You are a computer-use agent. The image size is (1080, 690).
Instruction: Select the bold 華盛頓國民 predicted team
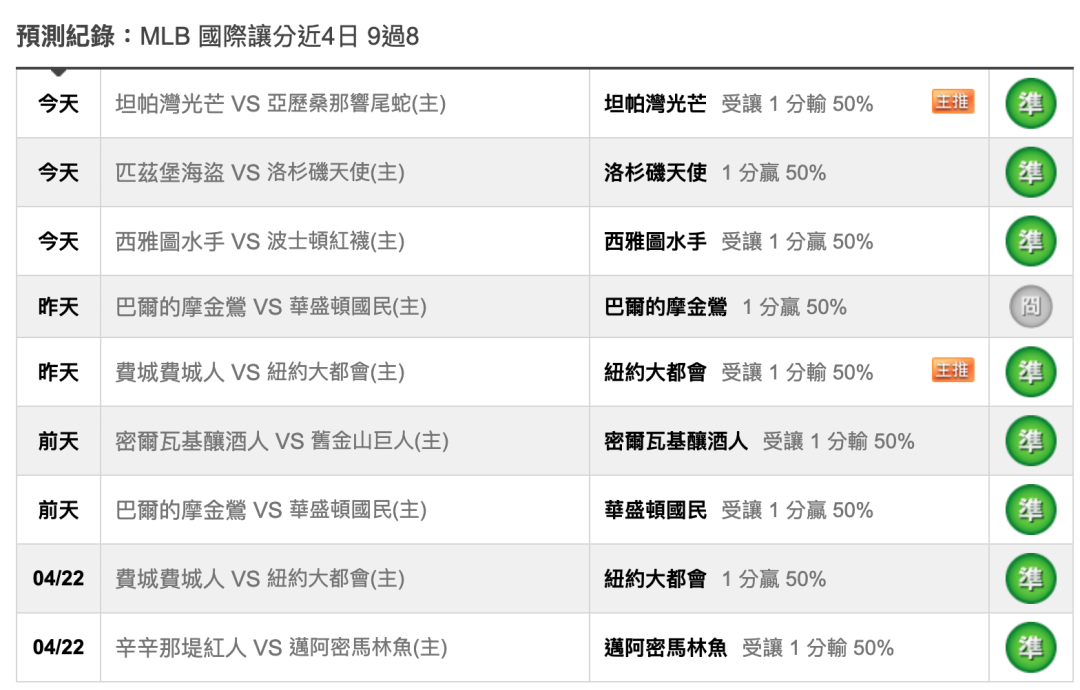click(655, 510)
